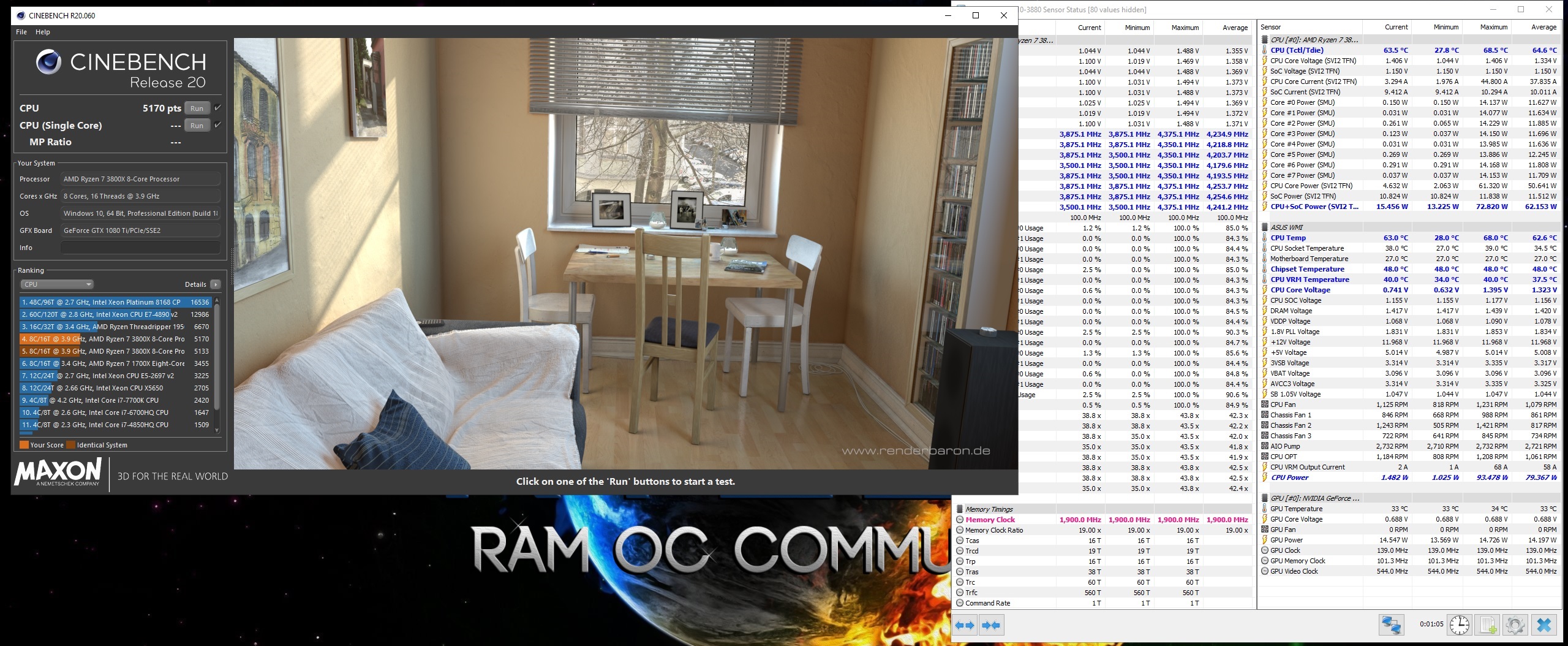Screen dimensions: 1568x646
Task: Click the Identical System brown swatch
Action: [70, 445]
